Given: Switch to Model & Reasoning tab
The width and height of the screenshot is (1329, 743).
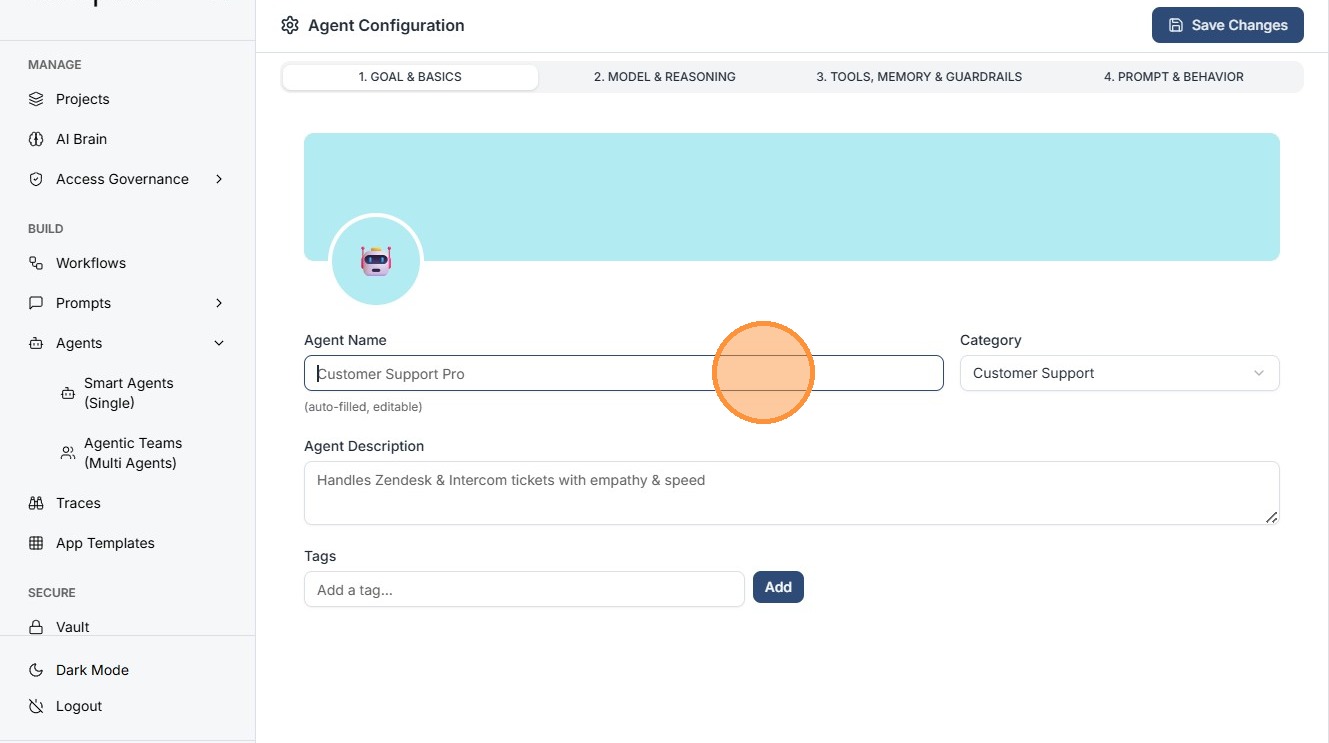Looking at the screenshot, I should (x=664, y=77).
